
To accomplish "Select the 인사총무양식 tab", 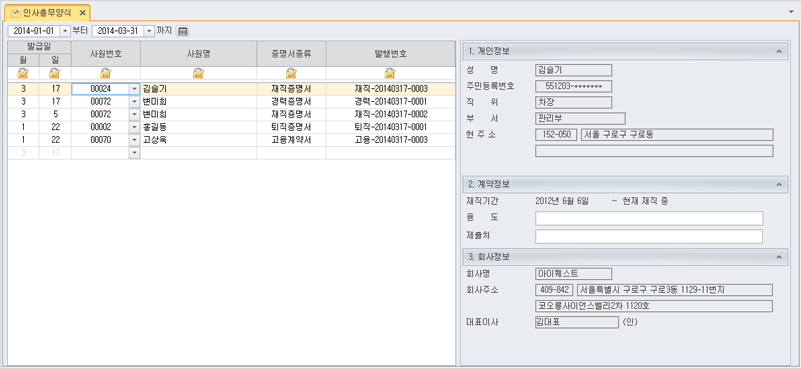I will pyautogui.click(x=48, y=13).
